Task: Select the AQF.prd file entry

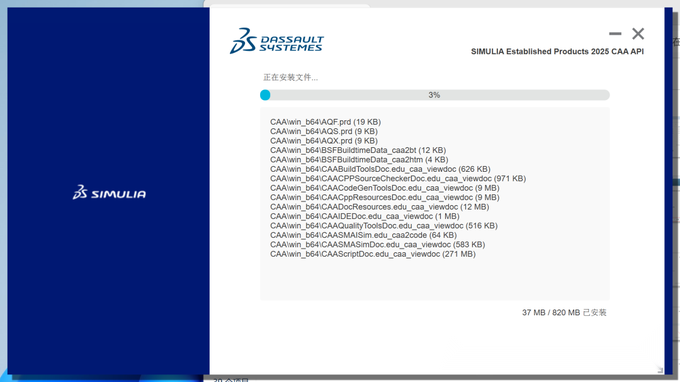Action: click(325, 122)
